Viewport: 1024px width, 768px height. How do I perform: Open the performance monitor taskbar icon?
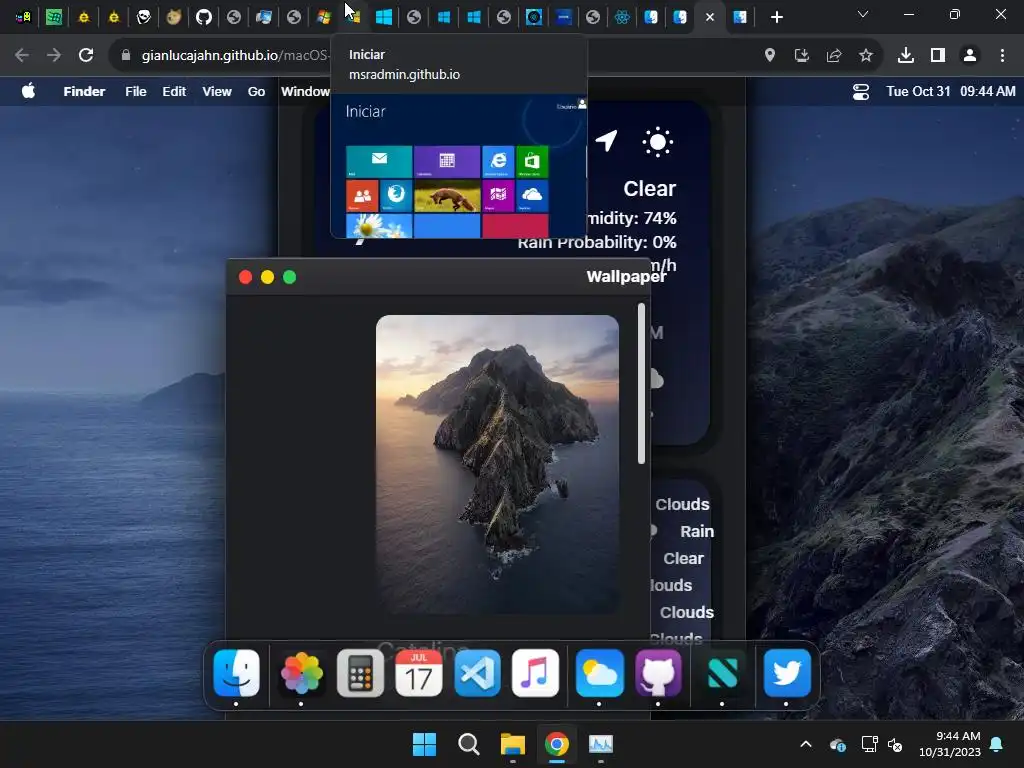(x=601, y=744)
